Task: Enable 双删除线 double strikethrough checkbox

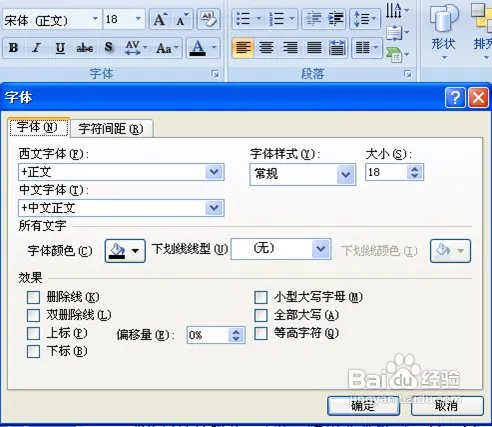Action: [x=33, y=315]
